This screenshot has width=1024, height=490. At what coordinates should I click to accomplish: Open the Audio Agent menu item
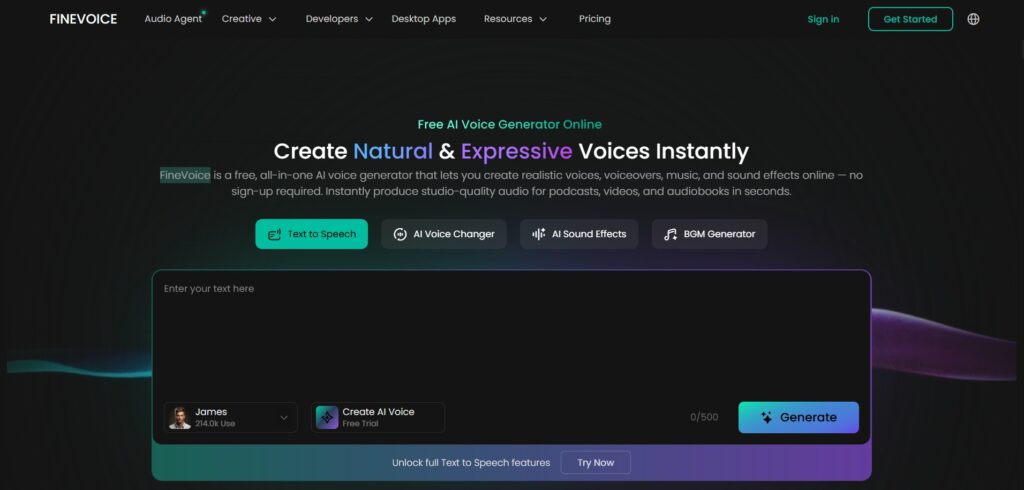point(173,19)
